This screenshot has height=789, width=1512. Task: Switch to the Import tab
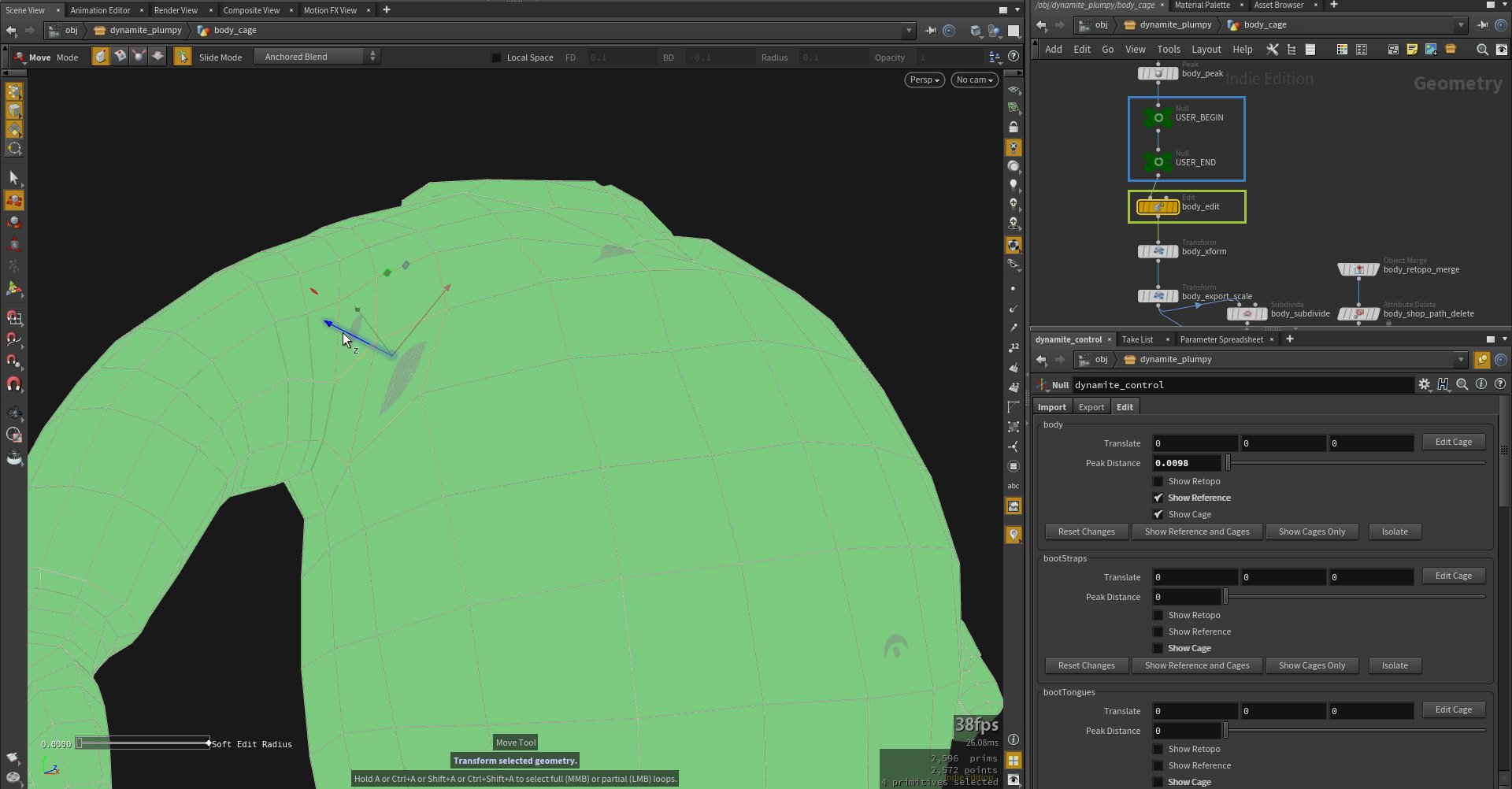click(1051, 407)
